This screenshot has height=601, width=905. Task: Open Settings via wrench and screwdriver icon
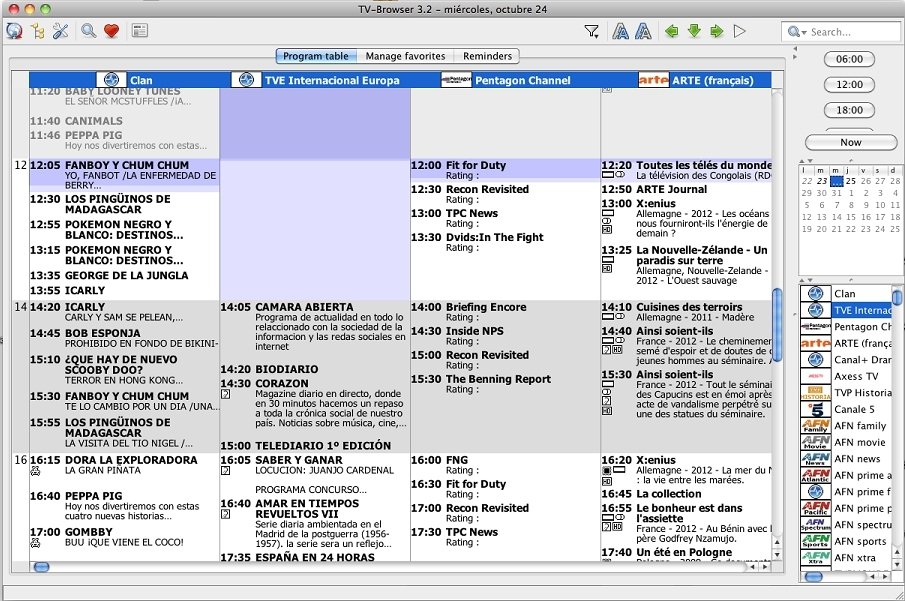(61, 31)
